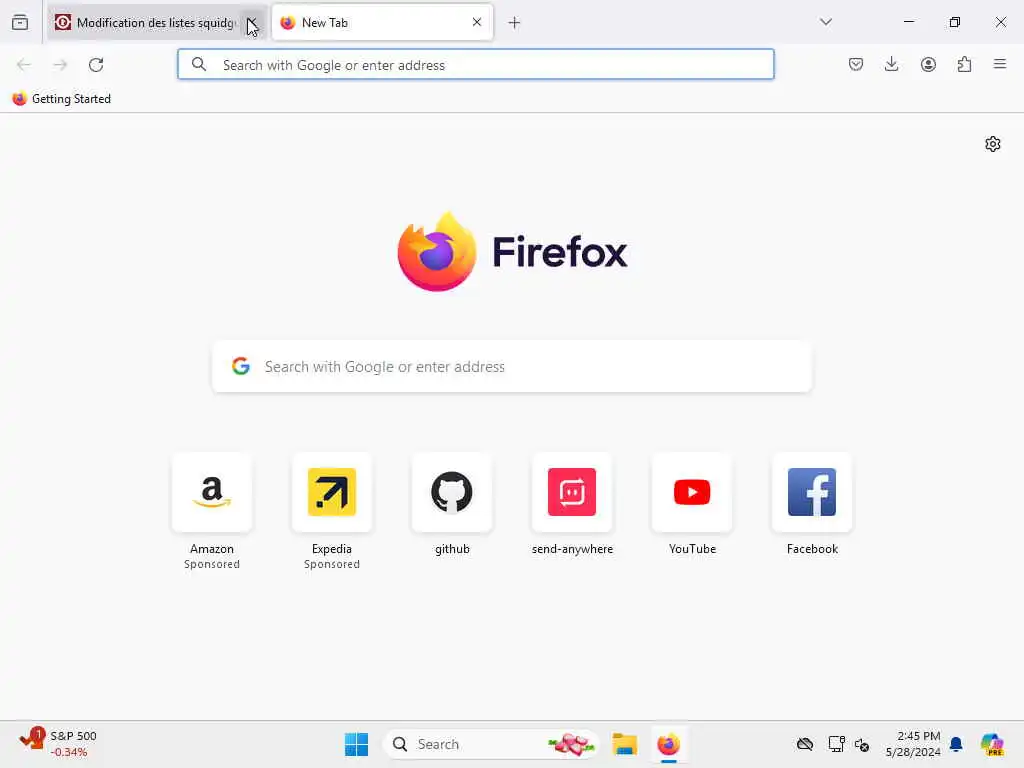This screenshot has width=1024, height=768.
Task: Reload the current page
Action: (96, 65)
